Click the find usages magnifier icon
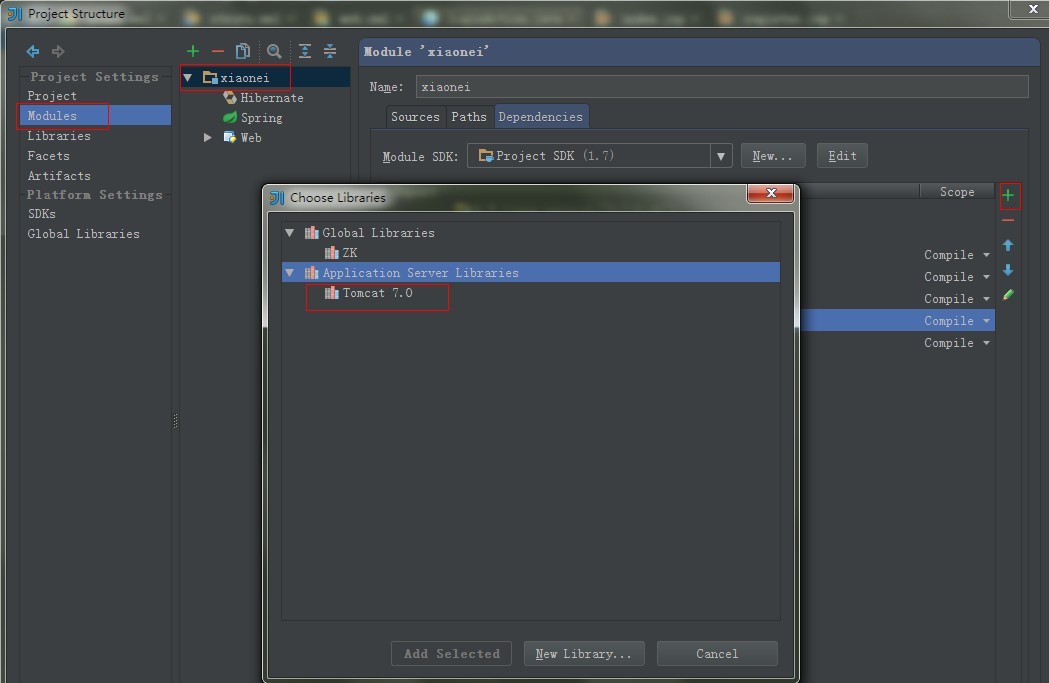Viewport: 1049px width, 683px height. (274, 51)
